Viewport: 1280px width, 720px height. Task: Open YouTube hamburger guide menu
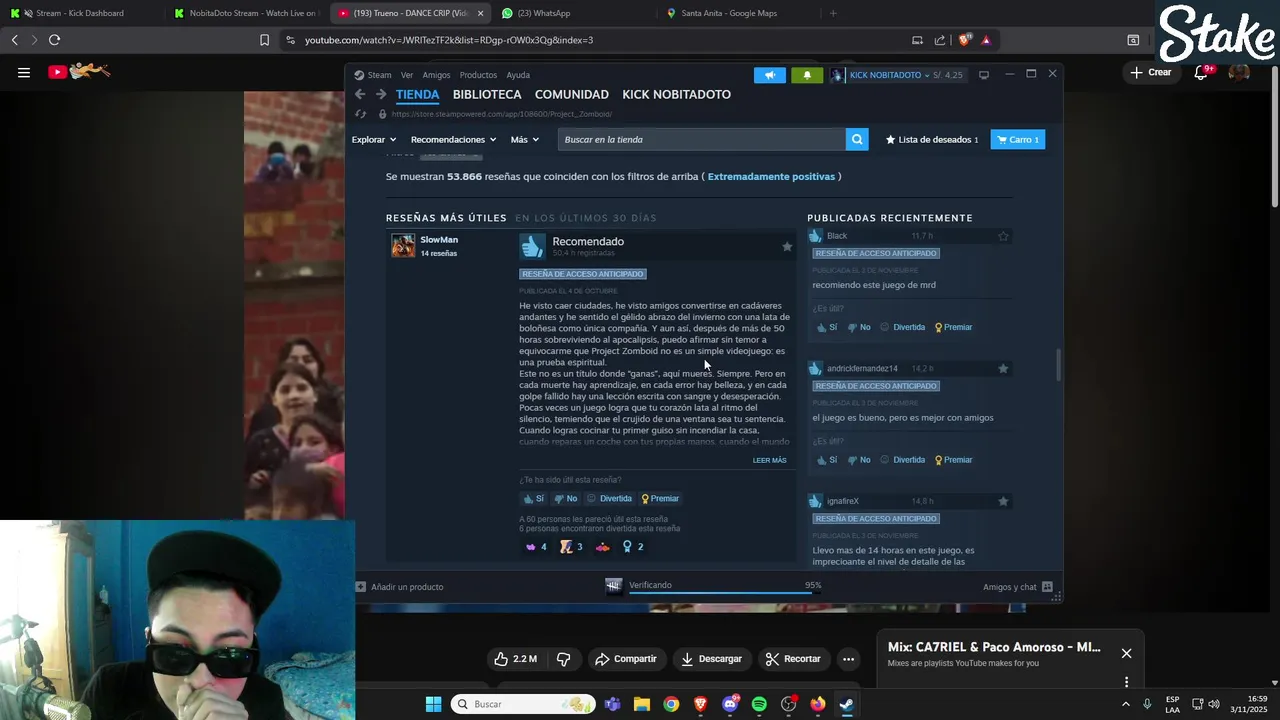(x=23, y=72)
